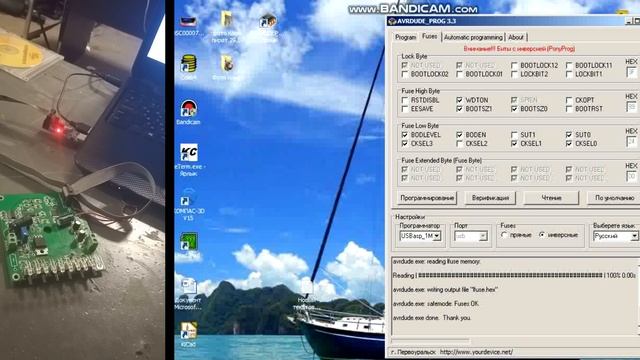This screenshot has width=640, height=360.
Task: Click the Первоуральск status bar text
Action: [413, 352]
